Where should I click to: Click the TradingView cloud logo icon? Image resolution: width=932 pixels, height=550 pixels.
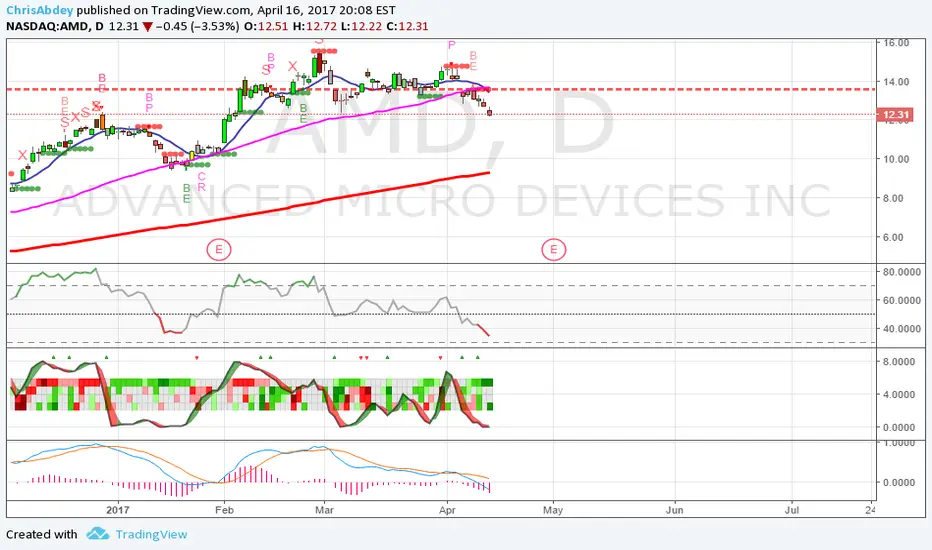click(x=97, y=533)
